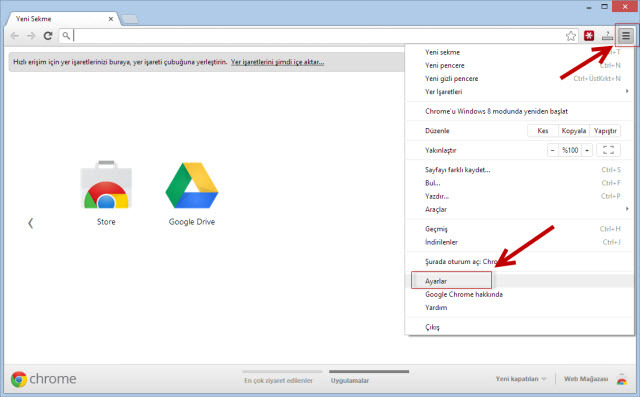The image size is (640, 397).
Task: Click the Kopyala button
Action: 573,131
